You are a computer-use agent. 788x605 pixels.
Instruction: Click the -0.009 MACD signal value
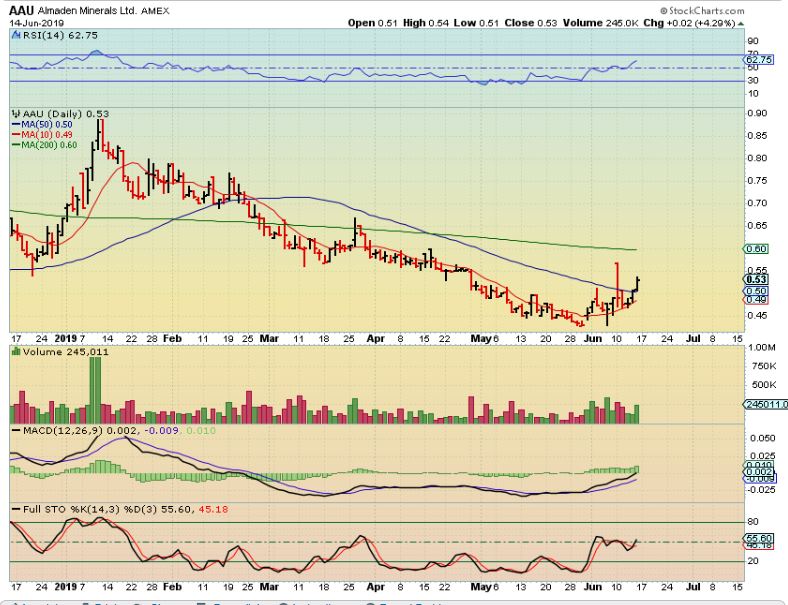(x=161, y=431)
